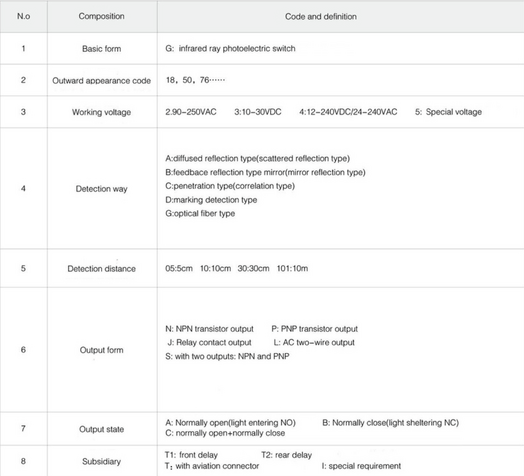Select the '101:10m' distance code
This screenshot has width=524, height=476.
tap(292, 268)
